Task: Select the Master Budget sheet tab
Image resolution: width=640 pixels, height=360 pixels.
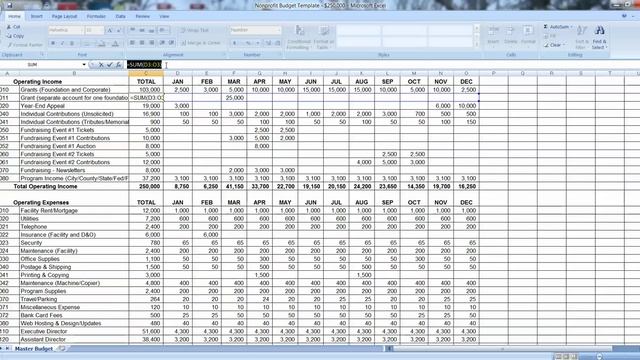Action: click(x=34, y=349)
